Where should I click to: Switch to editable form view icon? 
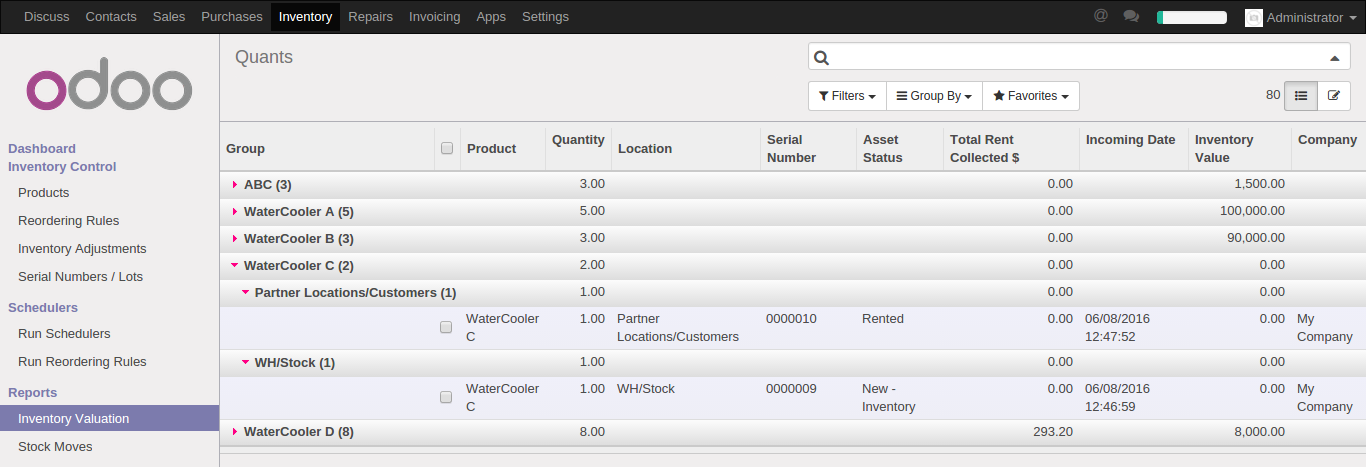click(1333, 96)
